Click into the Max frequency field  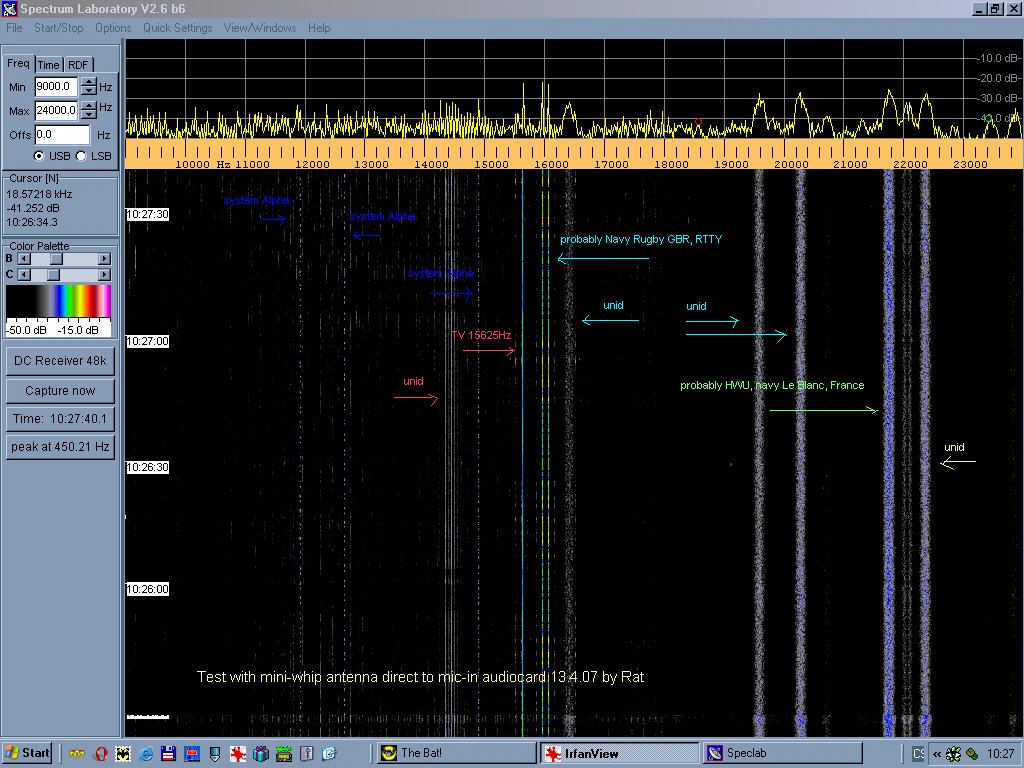(x=56, y=110)
